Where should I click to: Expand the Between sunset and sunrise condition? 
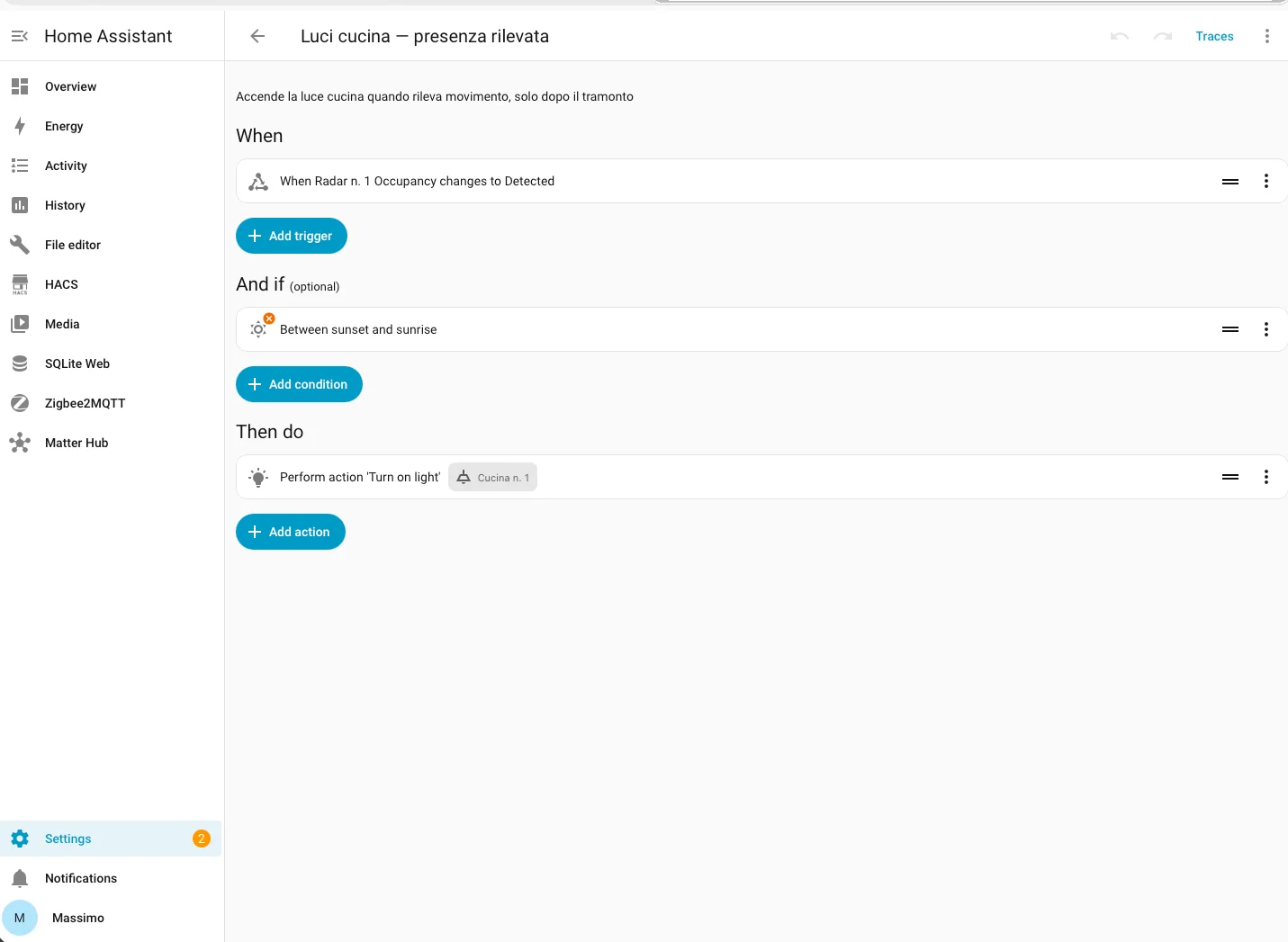(761, 329)
